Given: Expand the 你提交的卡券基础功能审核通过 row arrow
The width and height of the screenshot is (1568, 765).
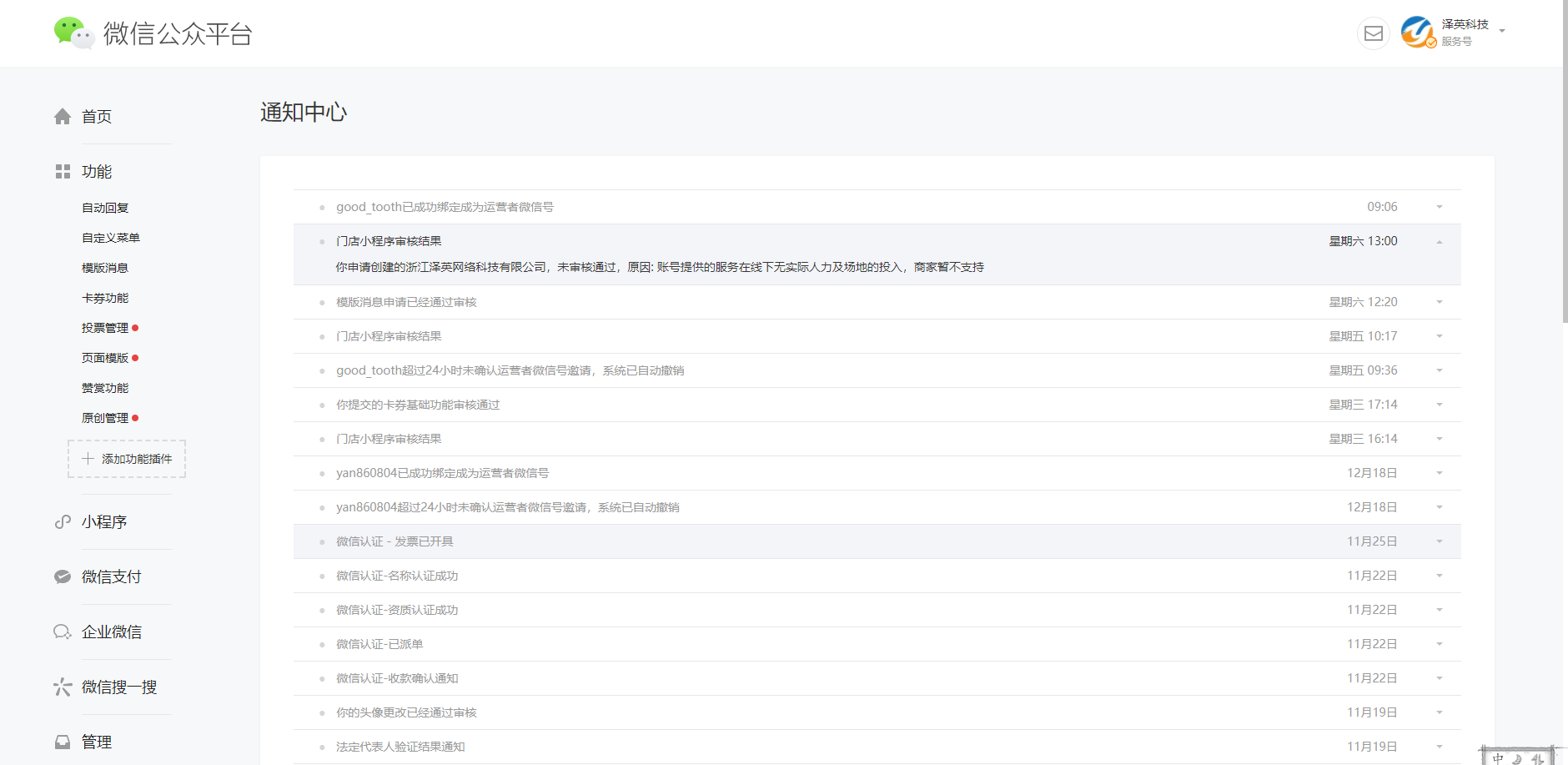Looking at the screenshot, I should click(x=1440, y=405).
